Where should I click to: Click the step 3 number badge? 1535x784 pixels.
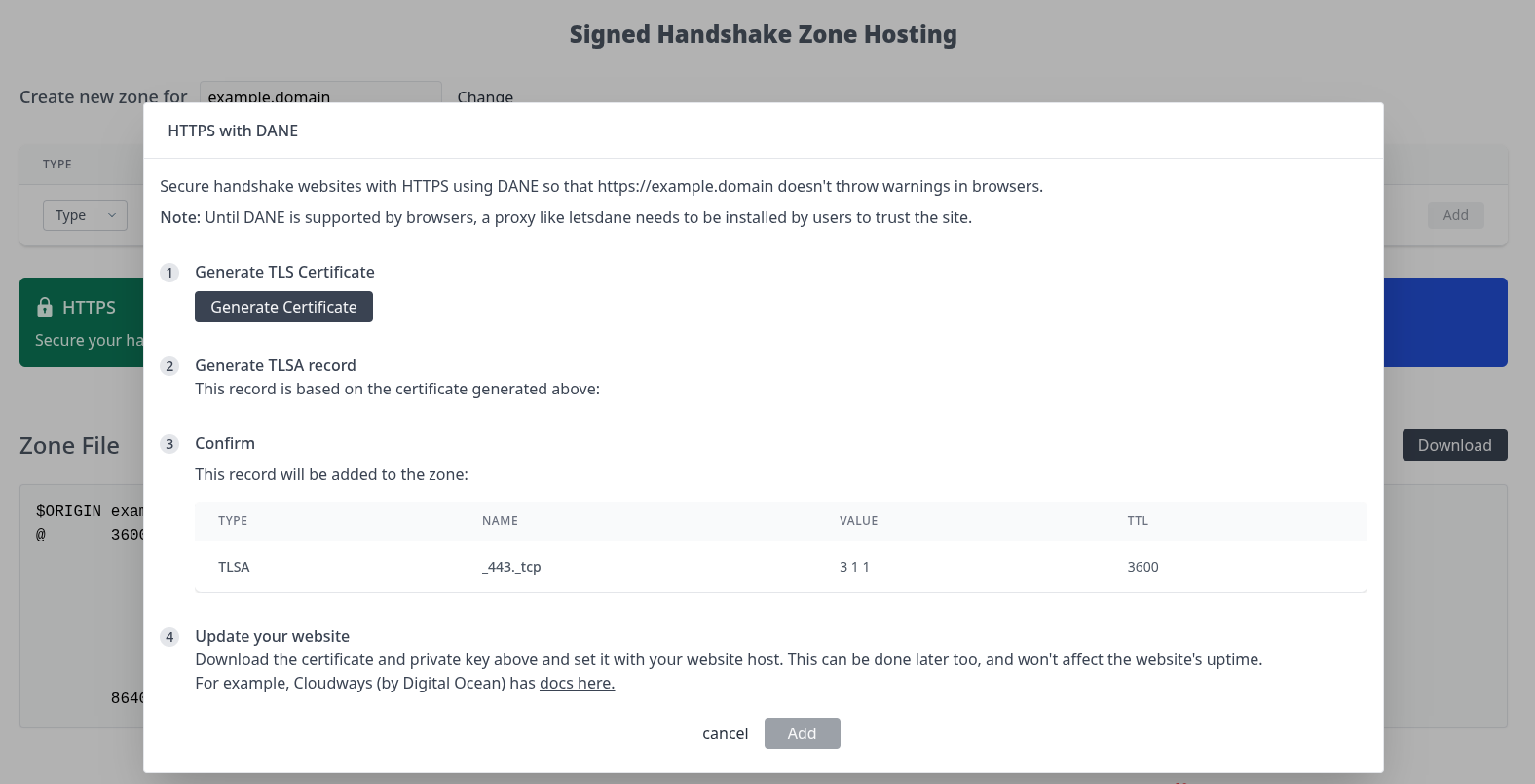click(169, 444)
